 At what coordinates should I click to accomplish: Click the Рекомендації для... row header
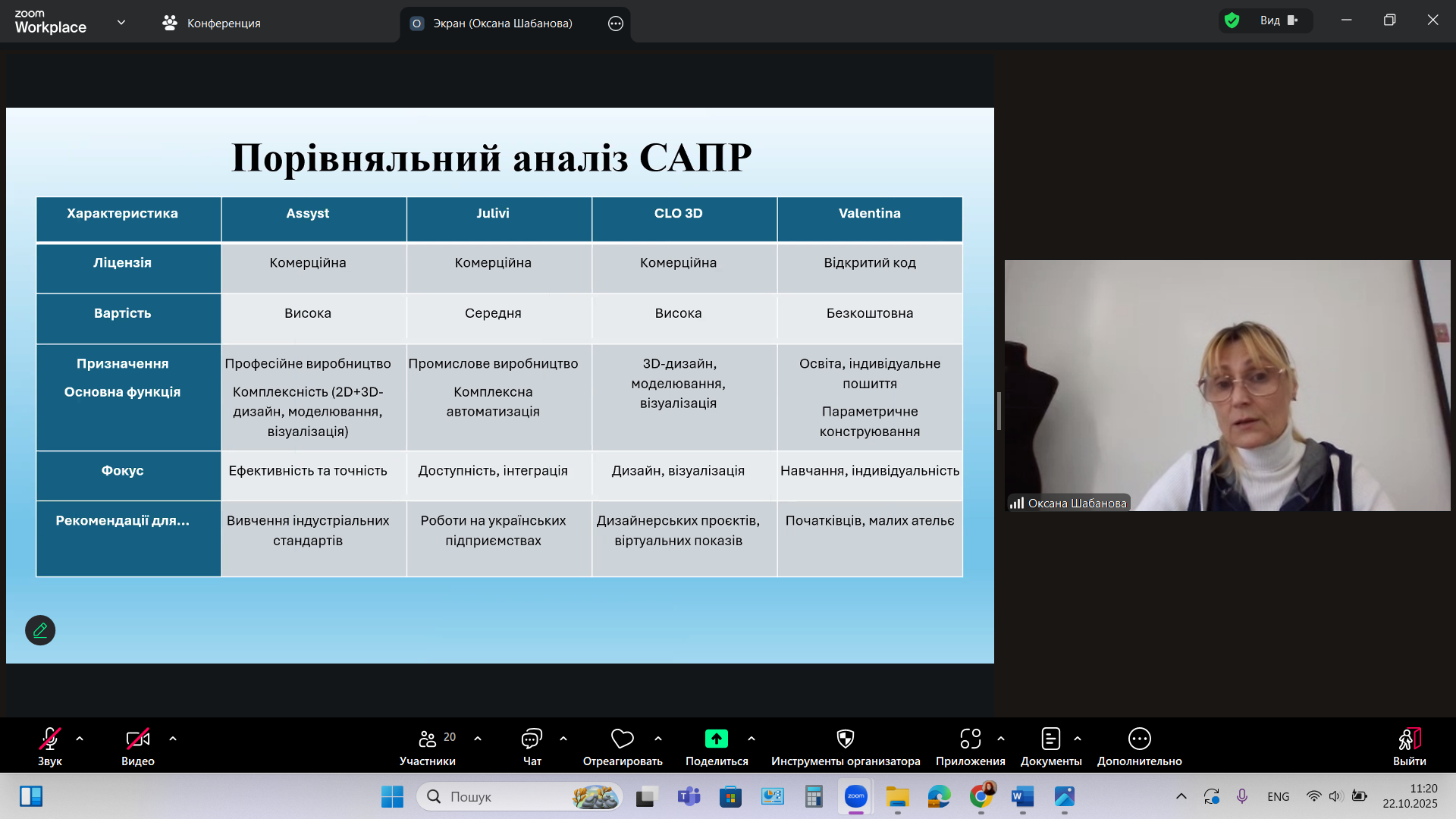[129, 538]
